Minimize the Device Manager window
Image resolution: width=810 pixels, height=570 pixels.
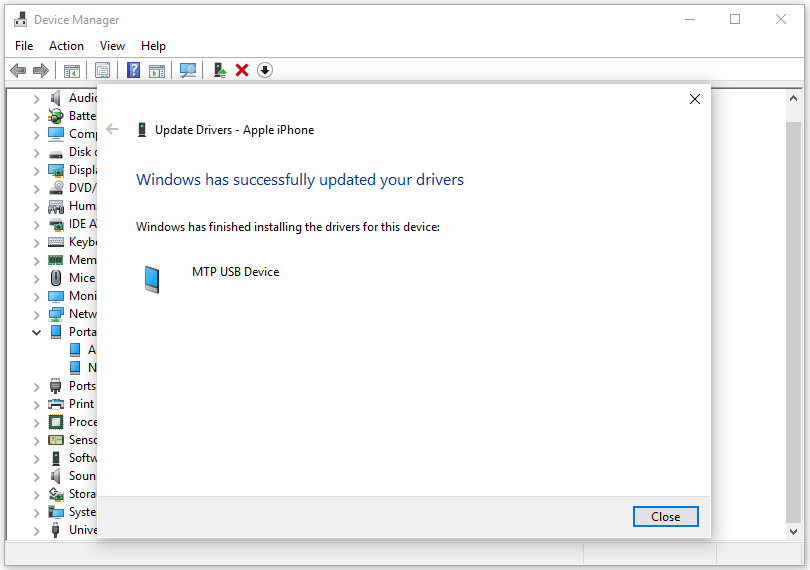tap(690, 20)
